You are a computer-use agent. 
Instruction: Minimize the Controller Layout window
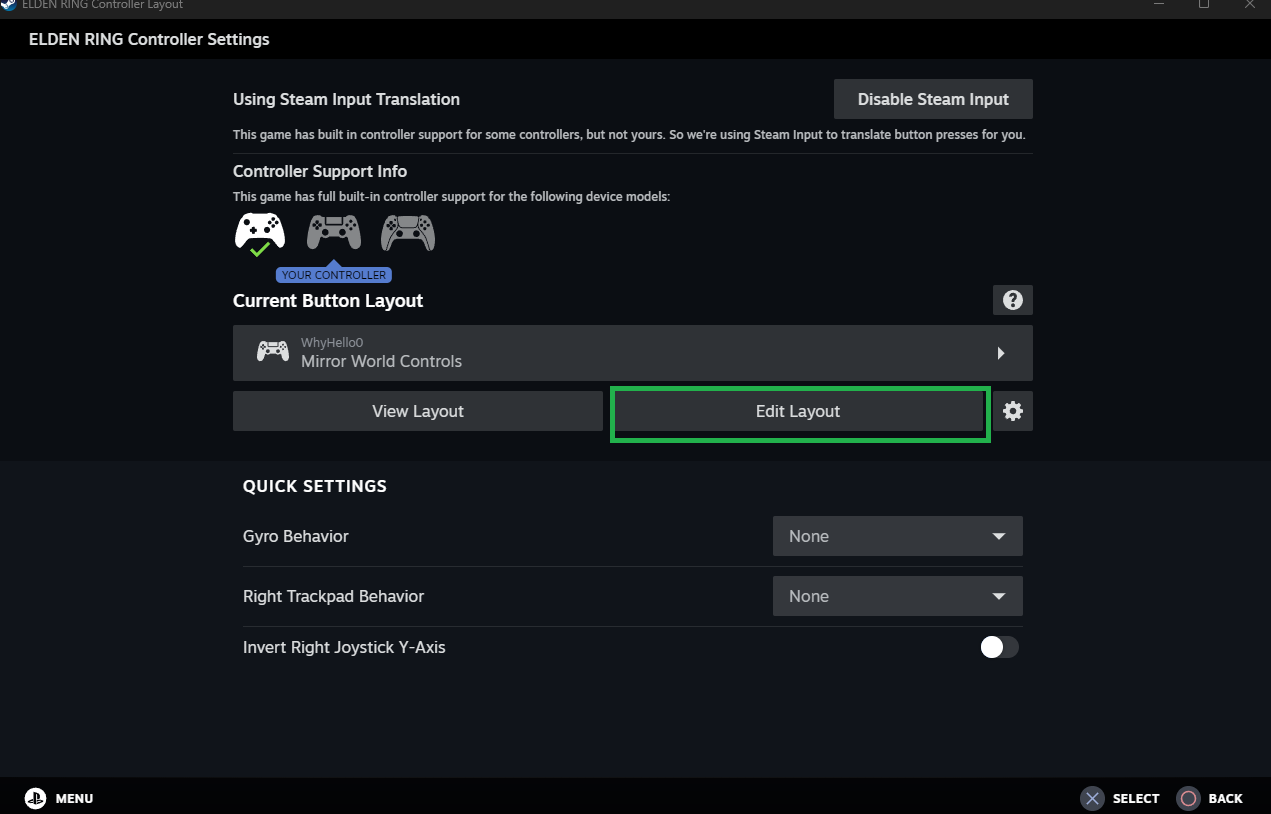(1158, 5)
